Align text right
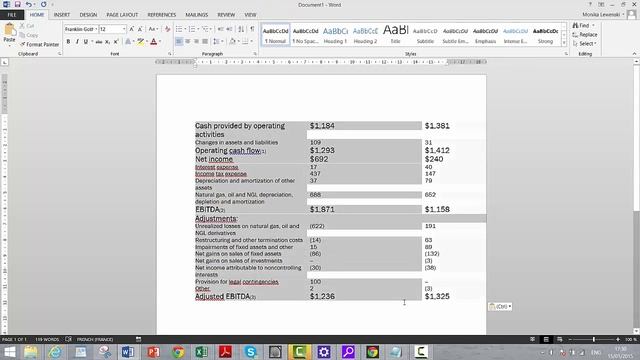Image resolution: width=640 pixels, height=360 pixels. pos(196,42)
